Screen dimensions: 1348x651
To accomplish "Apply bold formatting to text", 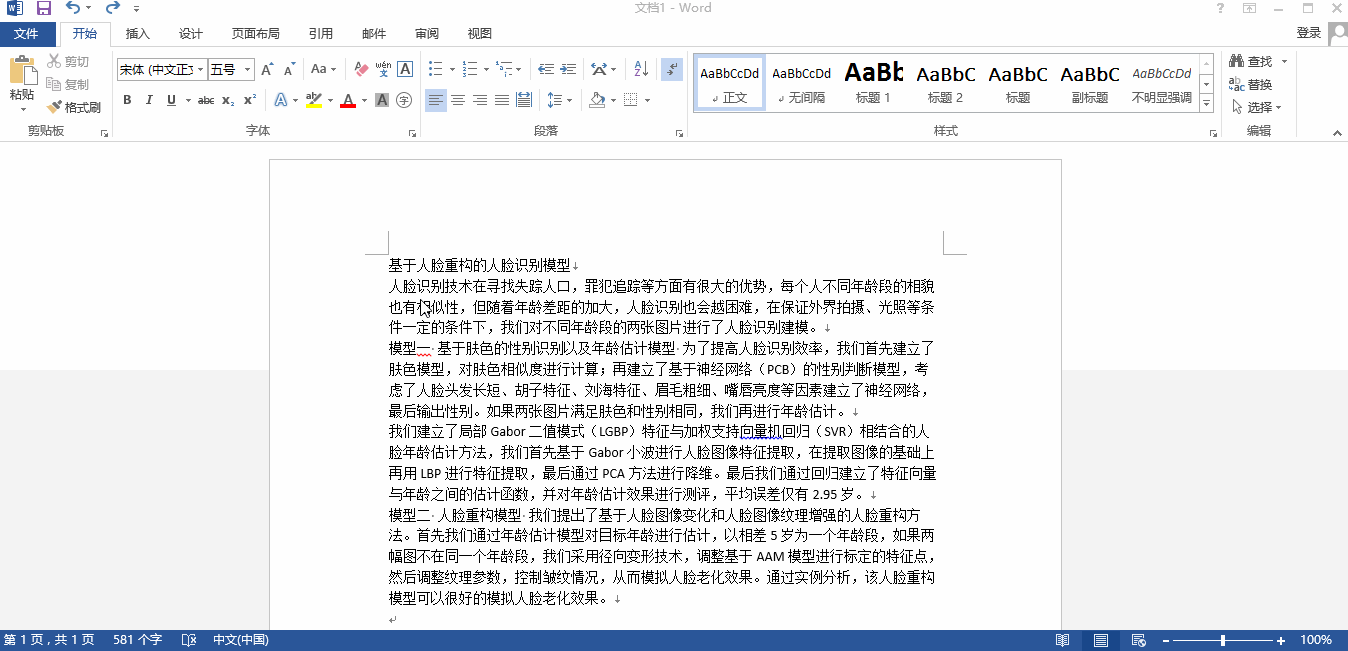I will 127,100.
